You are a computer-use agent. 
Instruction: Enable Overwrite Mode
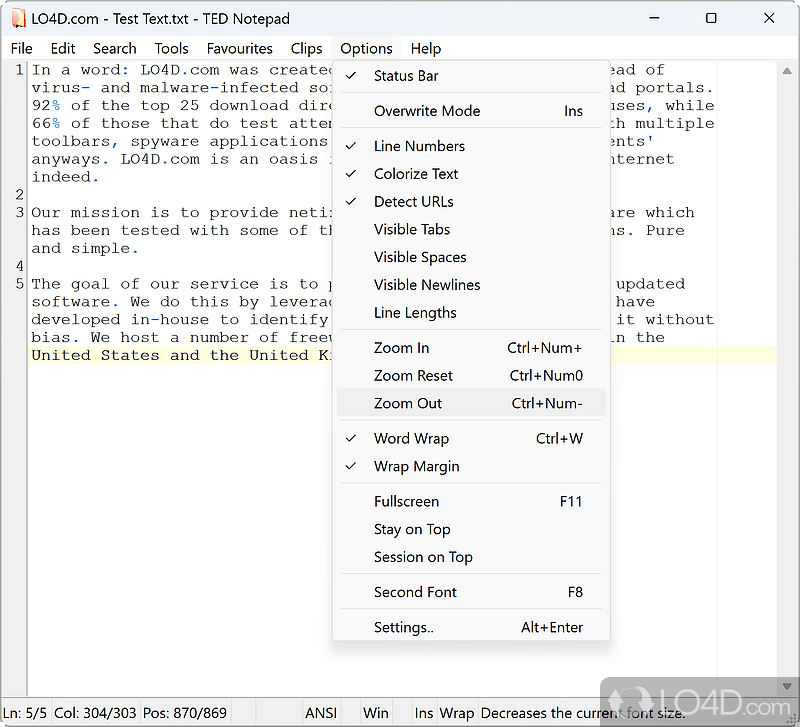(471, 111)
